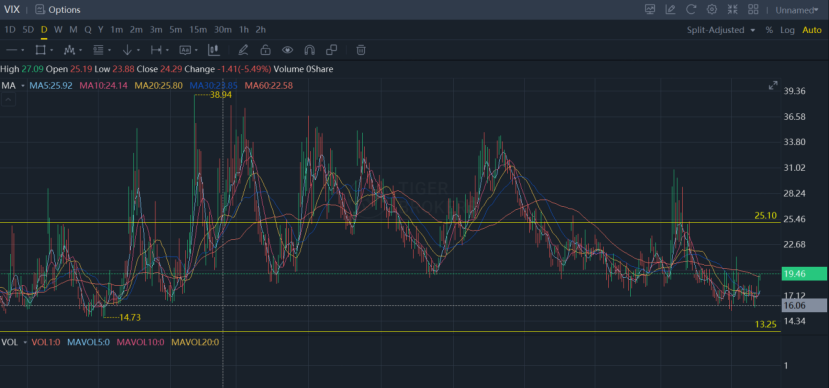Click the candlestick chart type icon
The width and height of the screenshot is (829, 388).
click(214, 50)
